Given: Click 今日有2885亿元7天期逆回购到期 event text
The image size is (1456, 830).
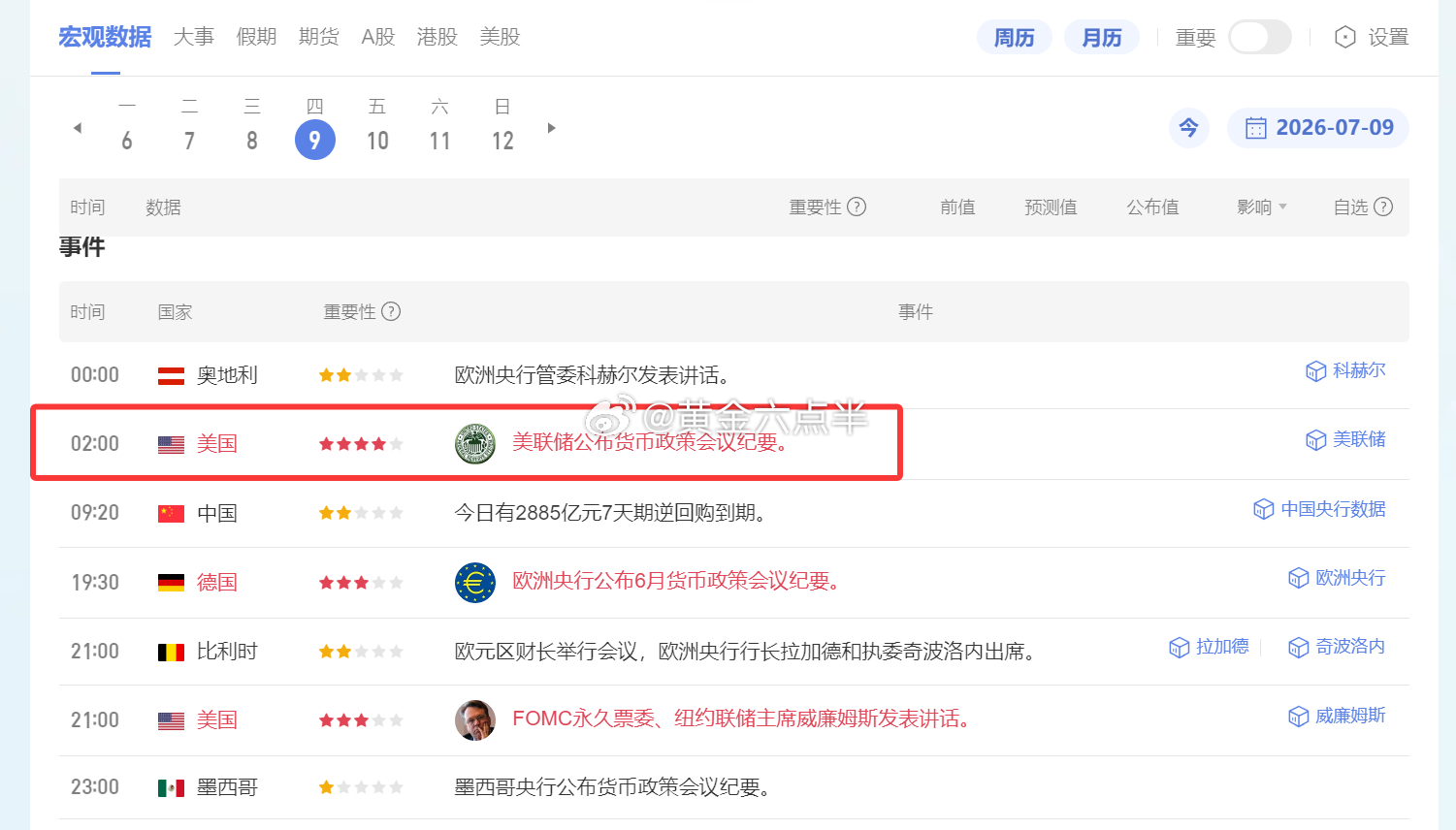Looking at the screenshot, I should (x=612, y=513).
